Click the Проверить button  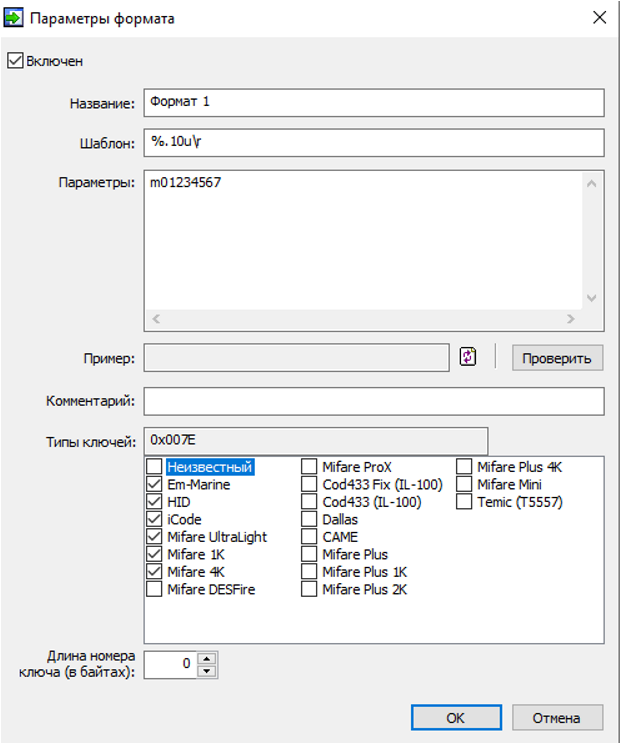tap(557, 358)
